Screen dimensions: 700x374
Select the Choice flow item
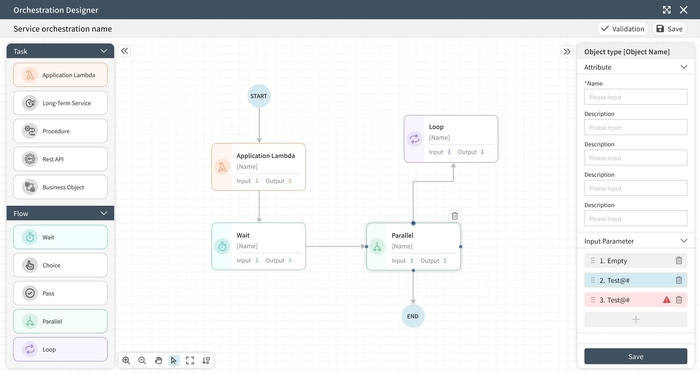point(60,265)
